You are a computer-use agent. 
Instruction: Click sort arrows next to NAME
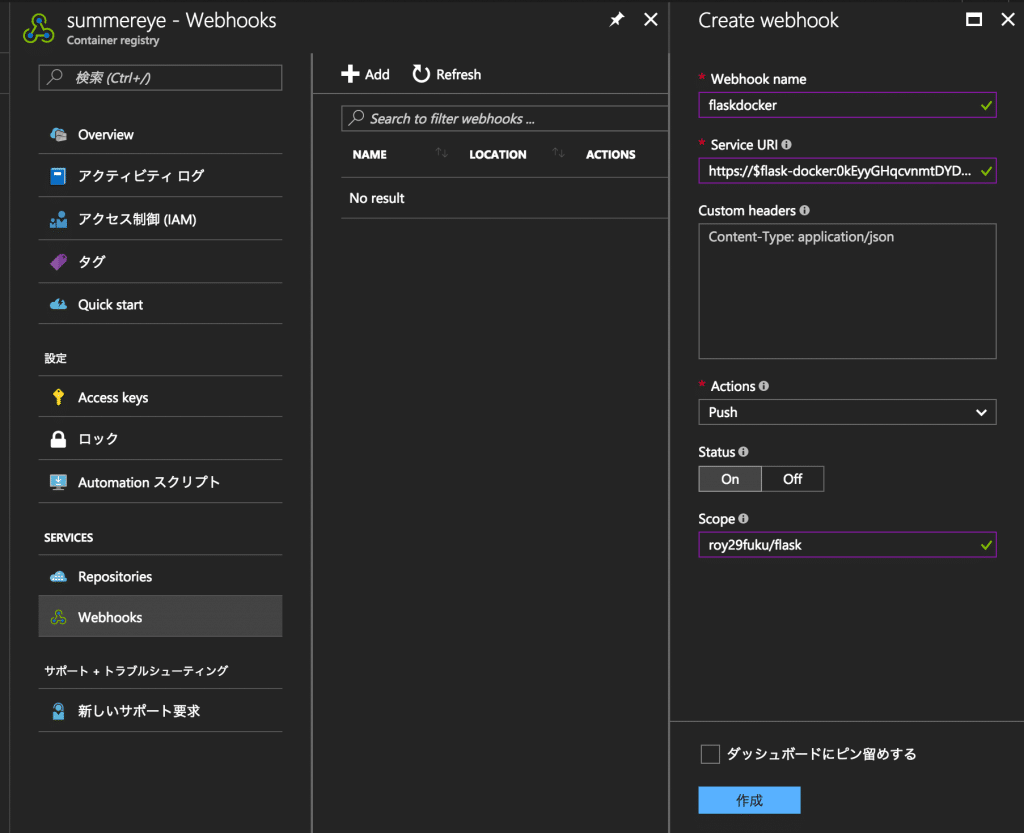pos(442,153)
